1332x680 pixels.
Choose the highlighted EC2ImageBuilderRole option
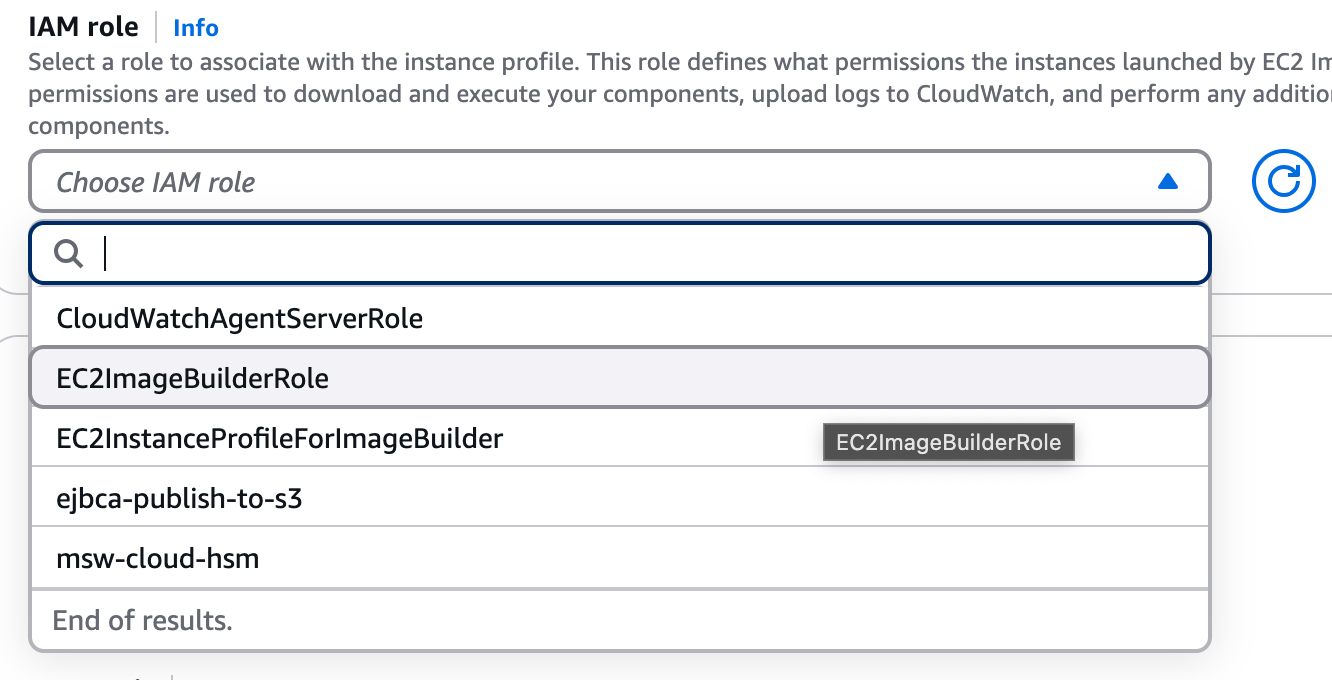click(x=193, y=379)
